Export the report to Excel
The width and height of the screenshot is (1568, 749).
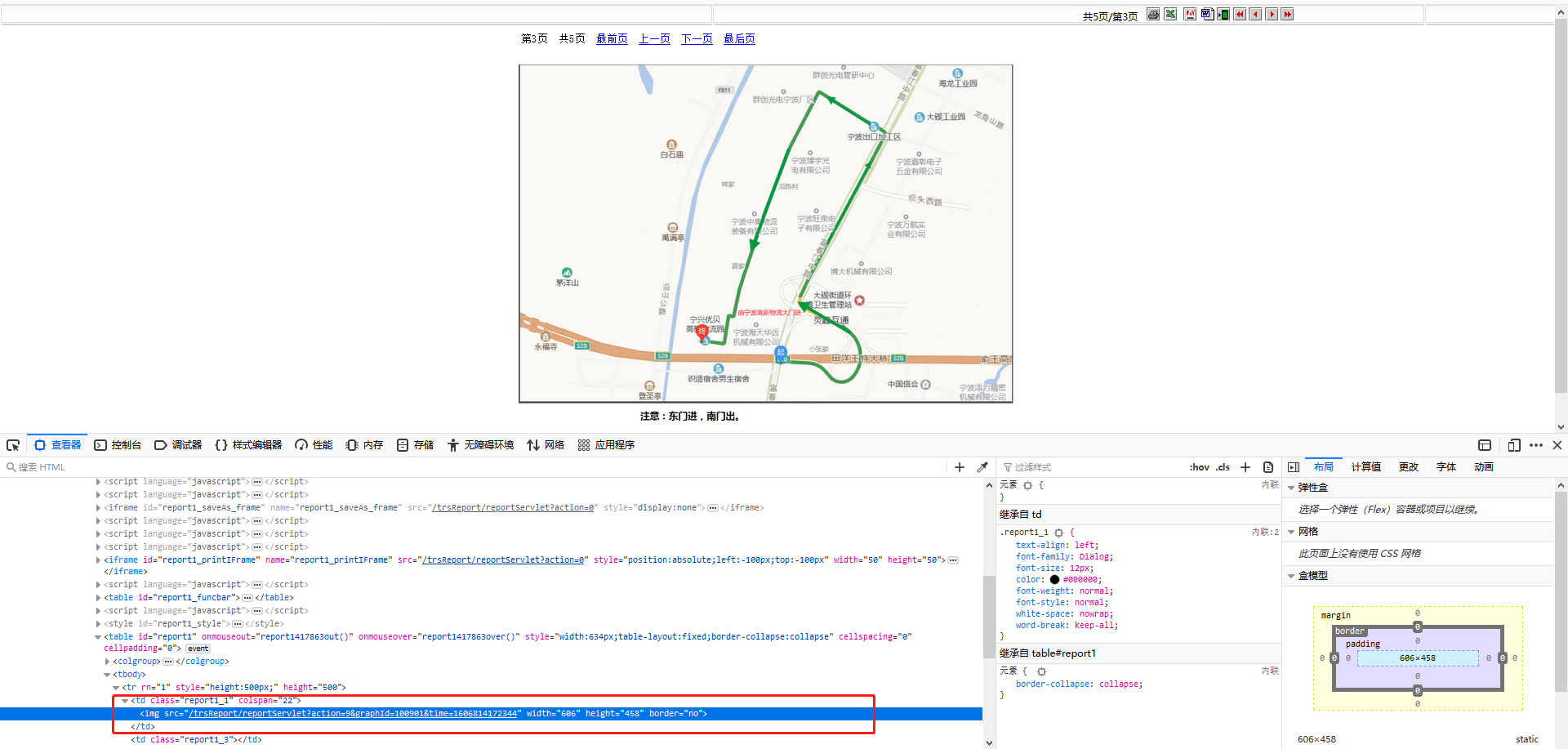pos(1170,14)
